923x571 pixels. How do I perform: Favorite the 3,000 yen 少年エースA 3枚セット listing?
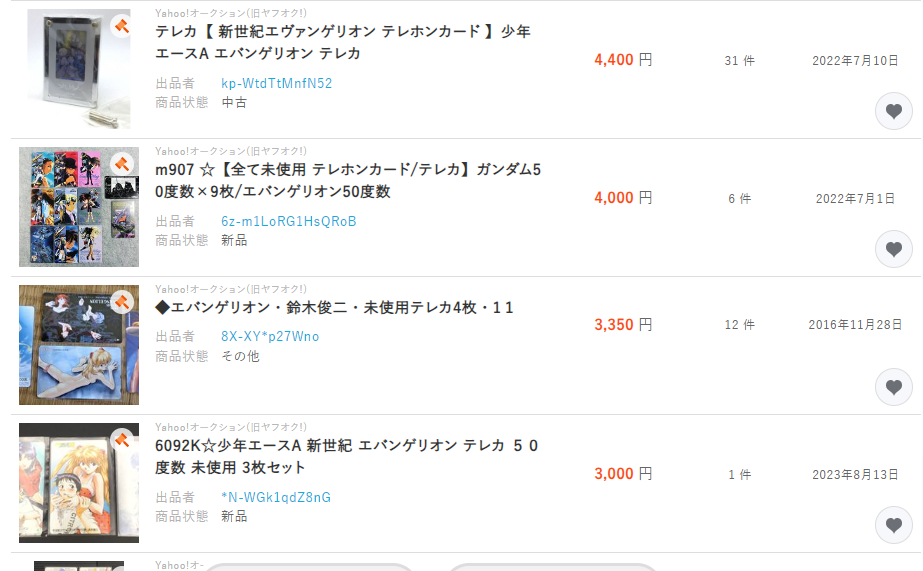point(894,525)
